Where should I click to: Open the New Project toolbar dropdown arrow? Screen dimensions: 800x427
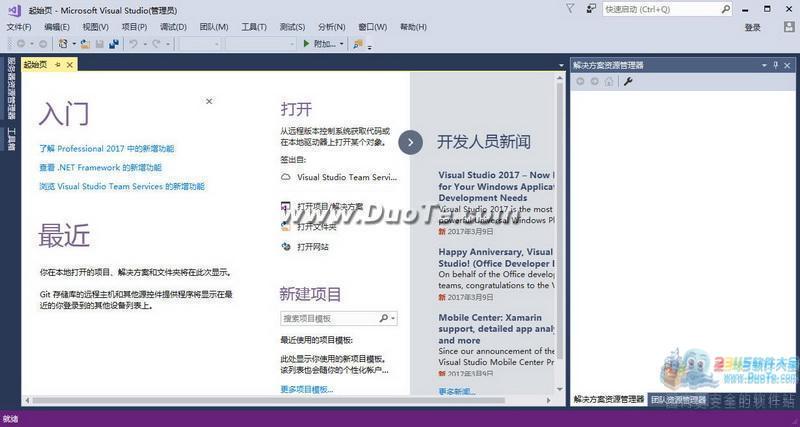point(74,44)
